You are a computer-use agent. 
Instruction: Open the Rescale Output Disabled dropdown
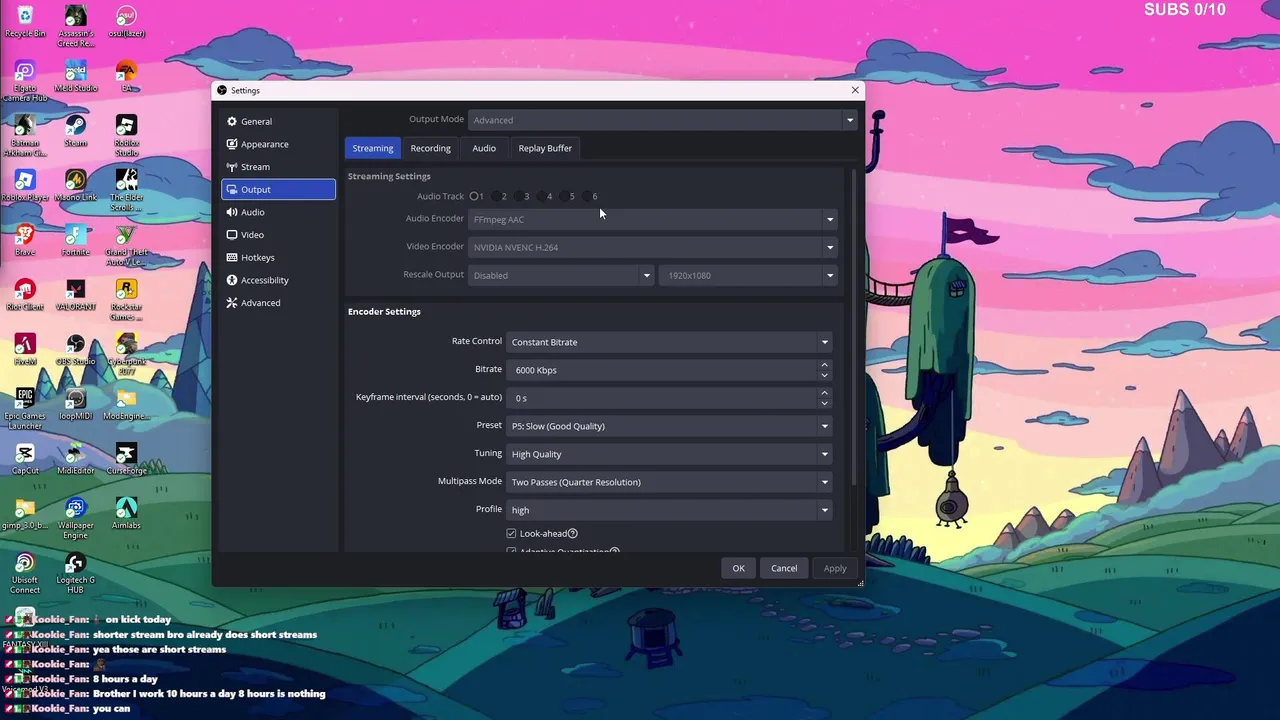click(x=561, y=275)
